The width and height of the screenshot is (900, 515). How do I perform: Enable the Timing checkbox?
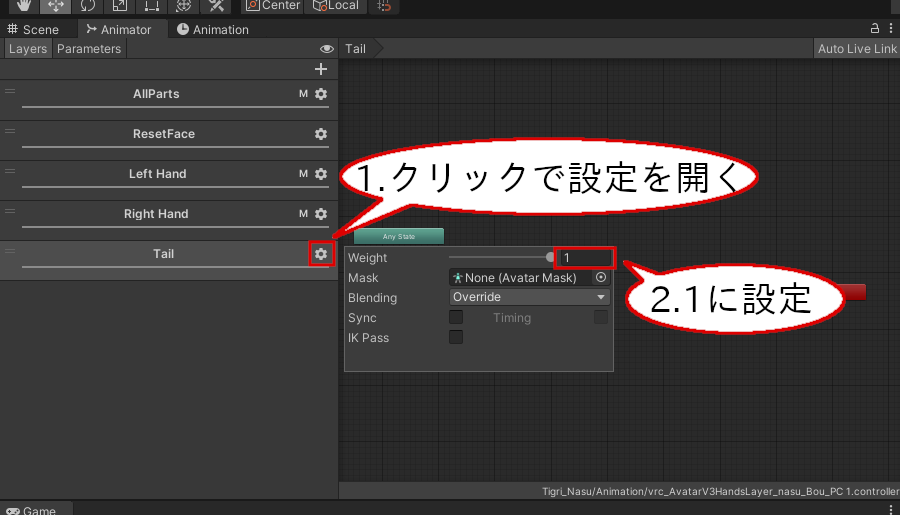tap(601, 317)
